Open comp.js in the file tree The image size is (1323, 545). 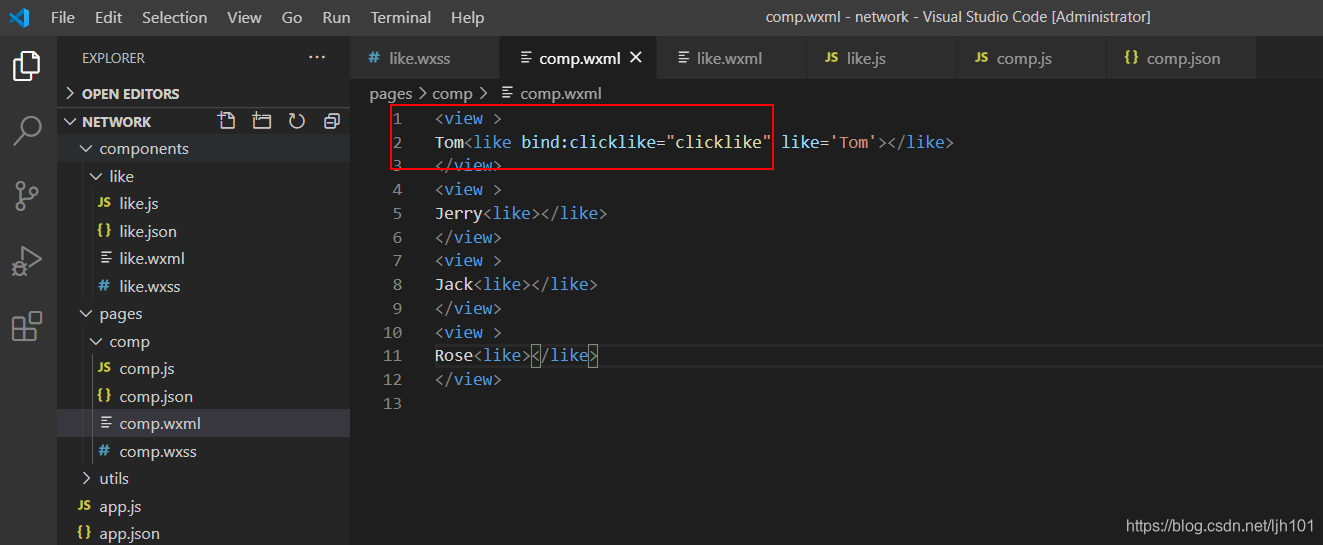point(203,368)
